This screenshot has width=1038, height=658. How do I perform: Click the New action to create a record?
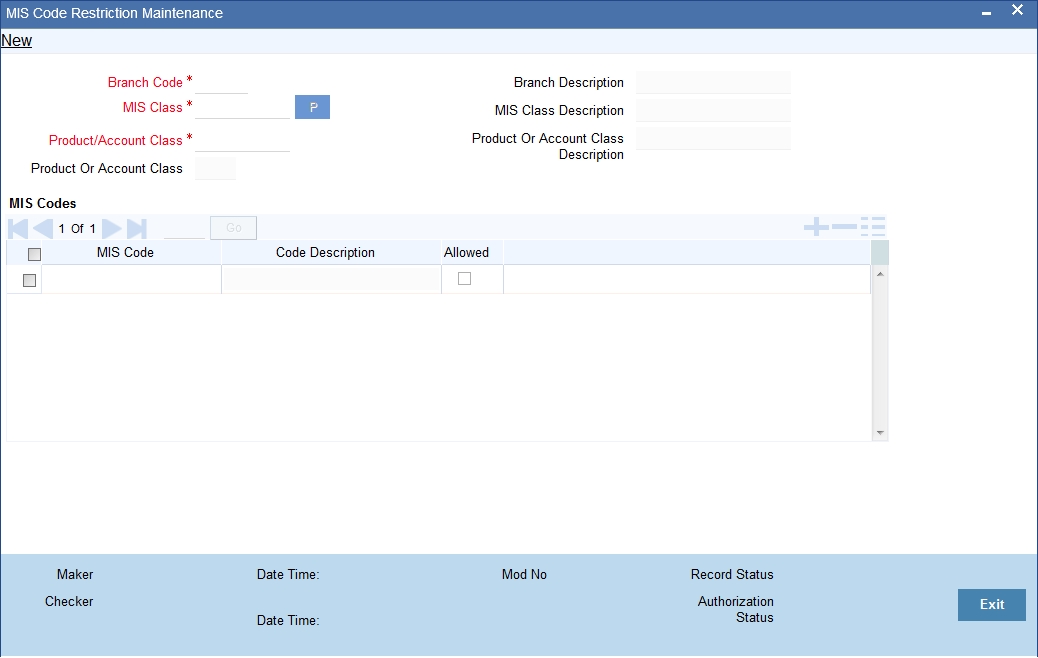(16, 40)
